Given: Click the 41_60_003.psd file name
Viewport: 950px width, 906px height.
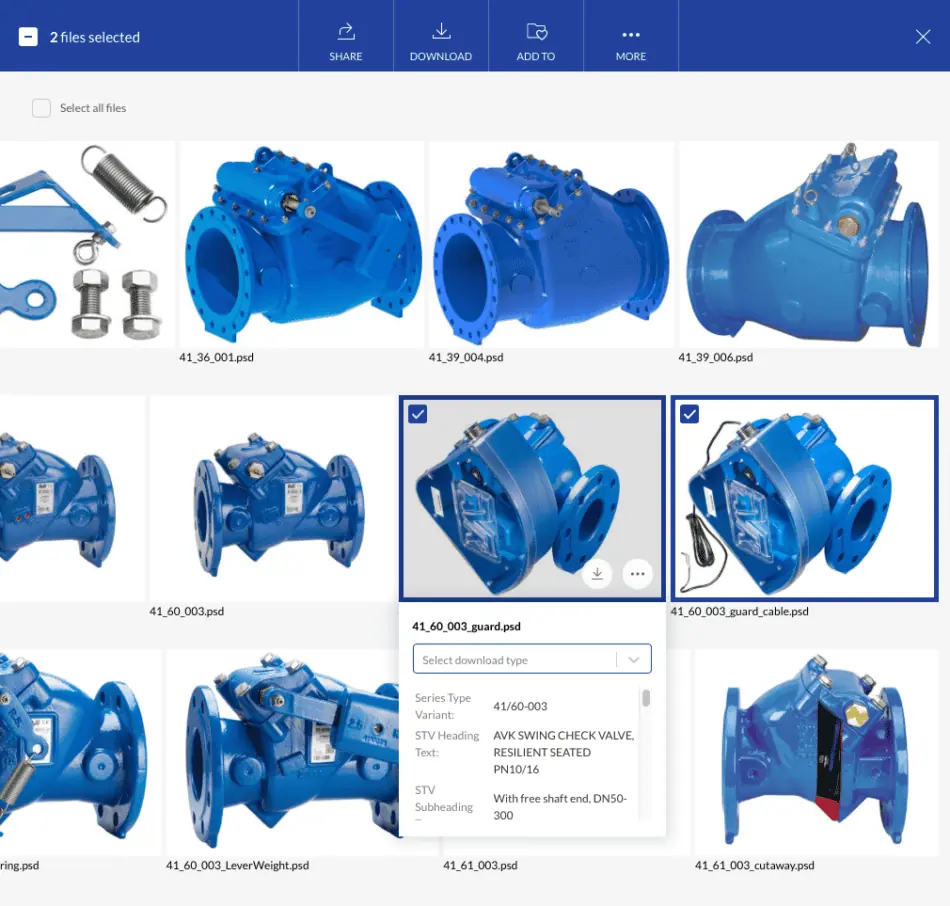Looking at the screenshot, I should pos(187,611).
